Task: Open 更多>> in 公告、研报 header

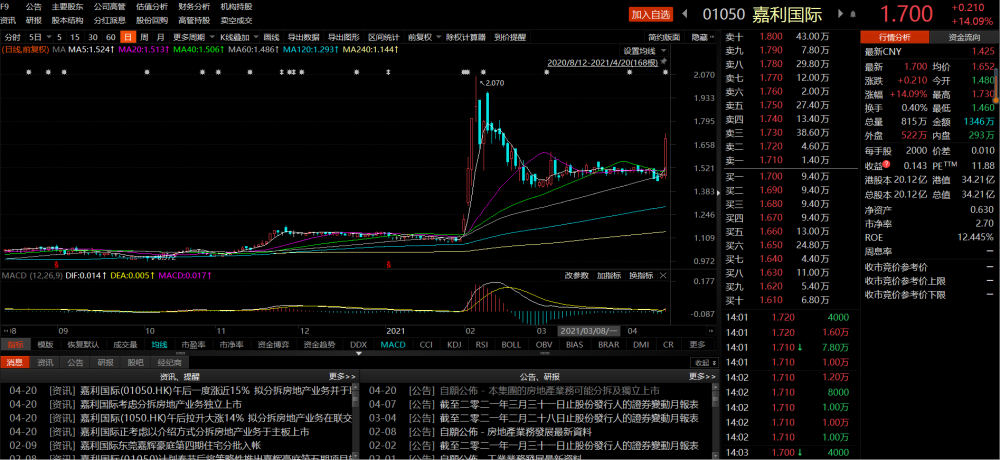Action: (700, 376)
